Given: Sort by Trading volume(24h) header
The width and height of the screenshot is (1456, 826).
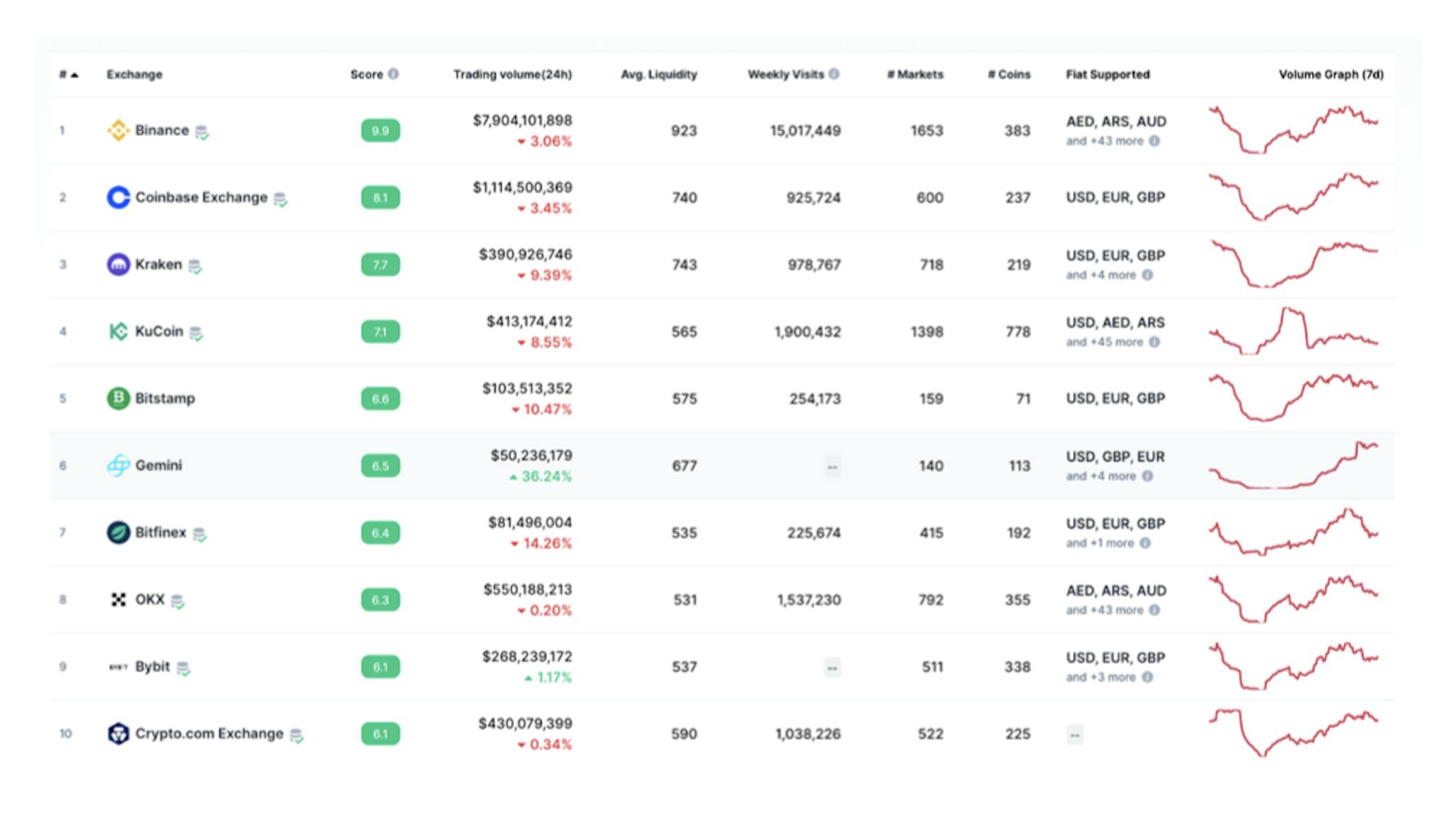Looking at the screenshot, I should [x=513, y=75].
